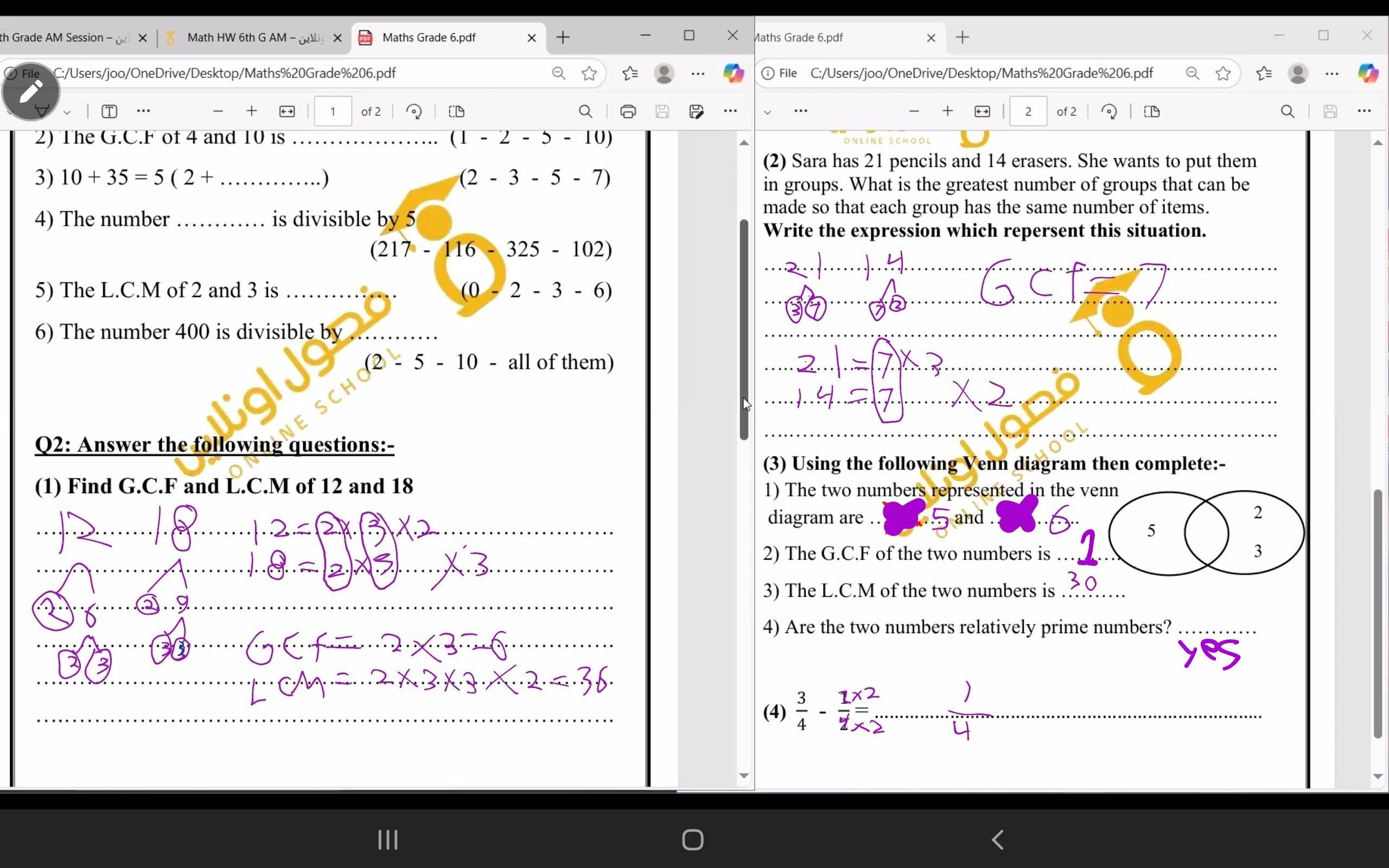The image size is (1389, 868).
Task: Close Maths Grade 6.pdf tab in left window
Action: tap(532, 38)
